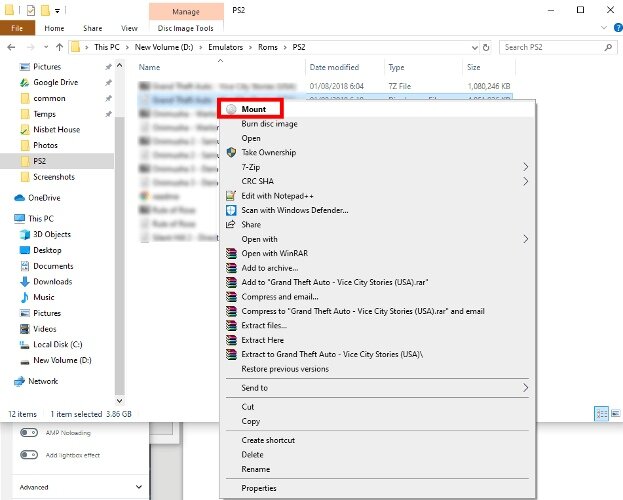Click the Refresh icon in address bar
623x500 pixels.
[x=486, y=48]
